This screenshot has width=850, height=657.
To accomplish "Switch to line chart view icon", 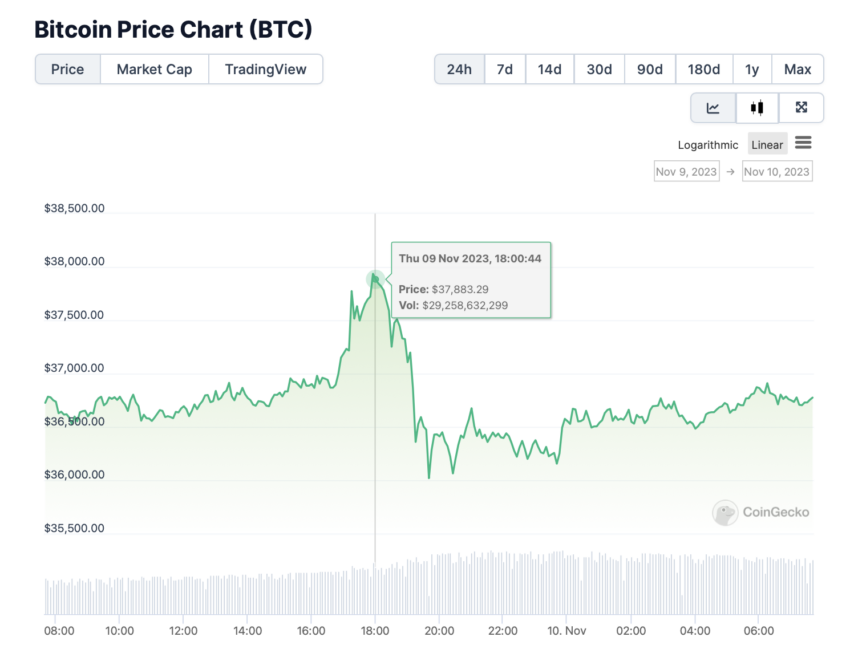I will coord(713,108).
